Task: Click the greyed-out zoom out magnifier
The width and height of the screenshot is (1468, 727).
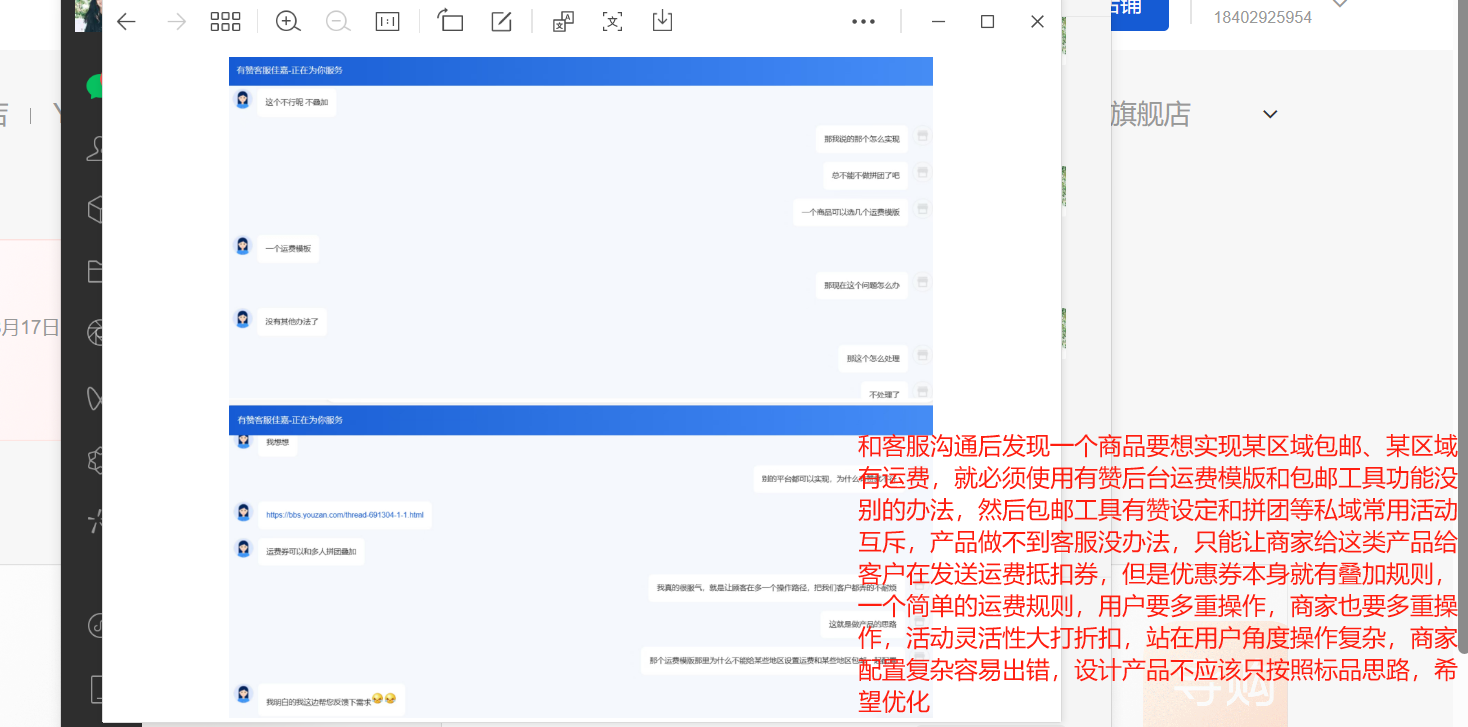Action: click(x=338, y=22)
